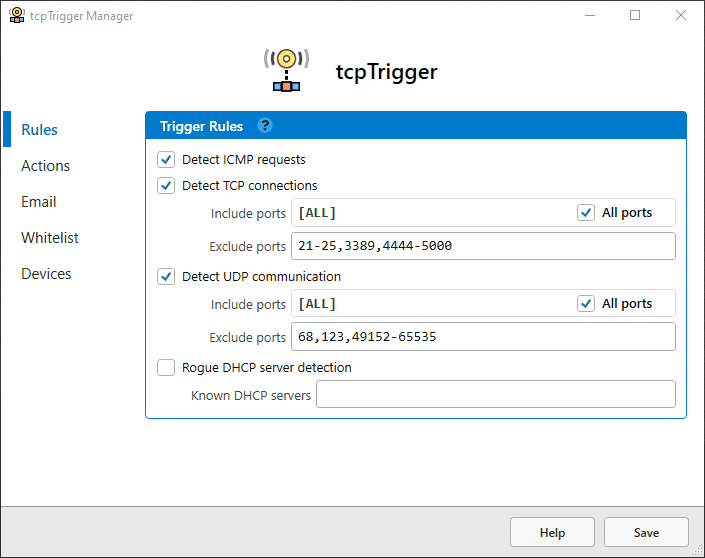Screen dimensions: 705x558
Task: Close the tcpTrigger Manager window
Action: [681, 15]
